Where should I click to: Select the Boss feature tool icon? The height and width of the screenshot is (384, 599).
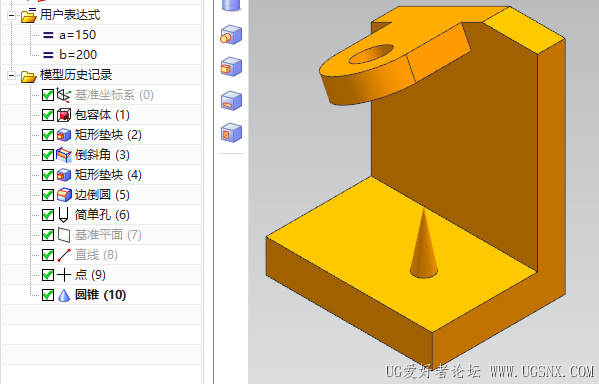point(231,35)
